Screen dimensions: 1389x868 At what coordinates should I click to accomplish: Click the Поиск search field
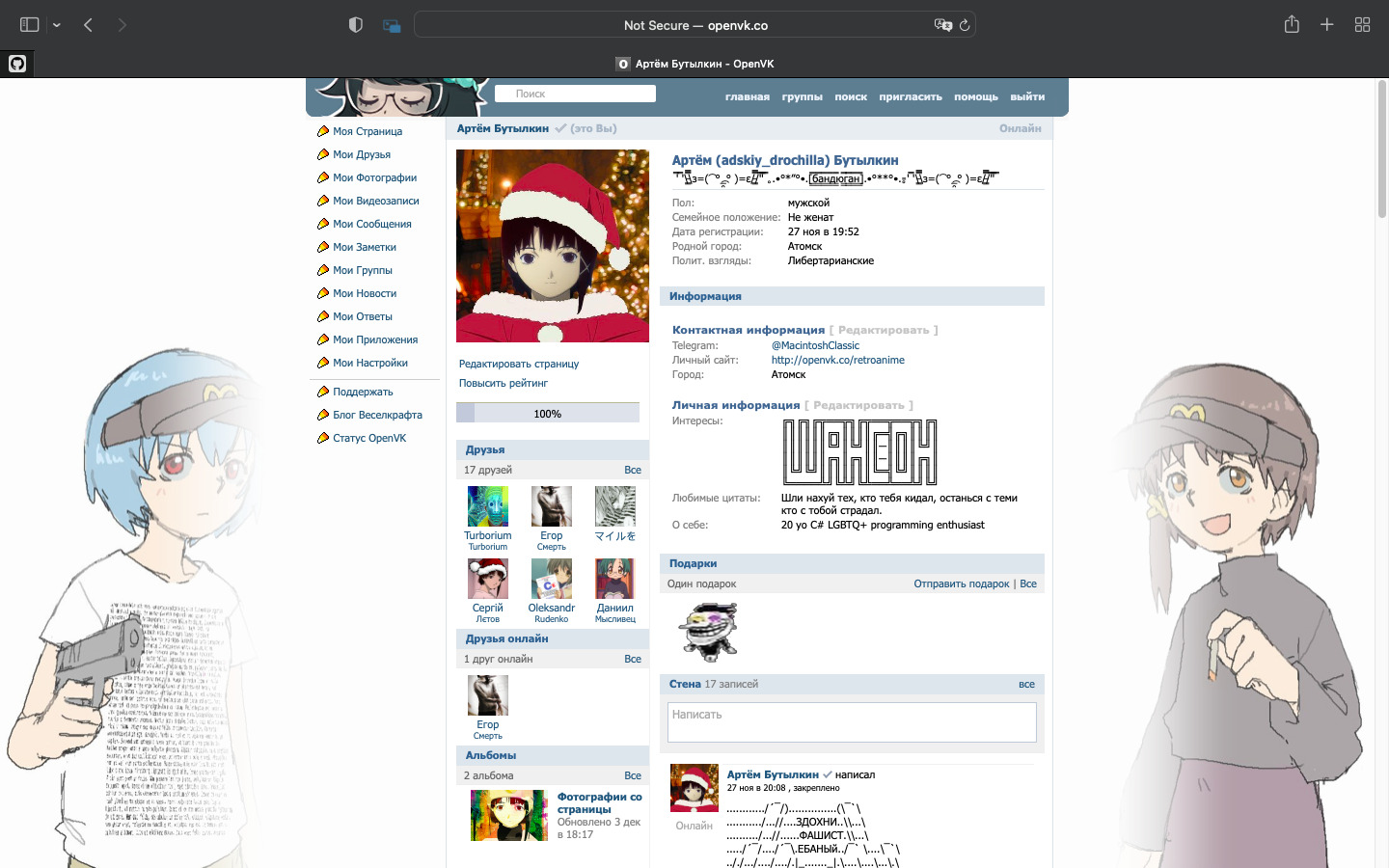pyautogui.click(x=575, y=94)
